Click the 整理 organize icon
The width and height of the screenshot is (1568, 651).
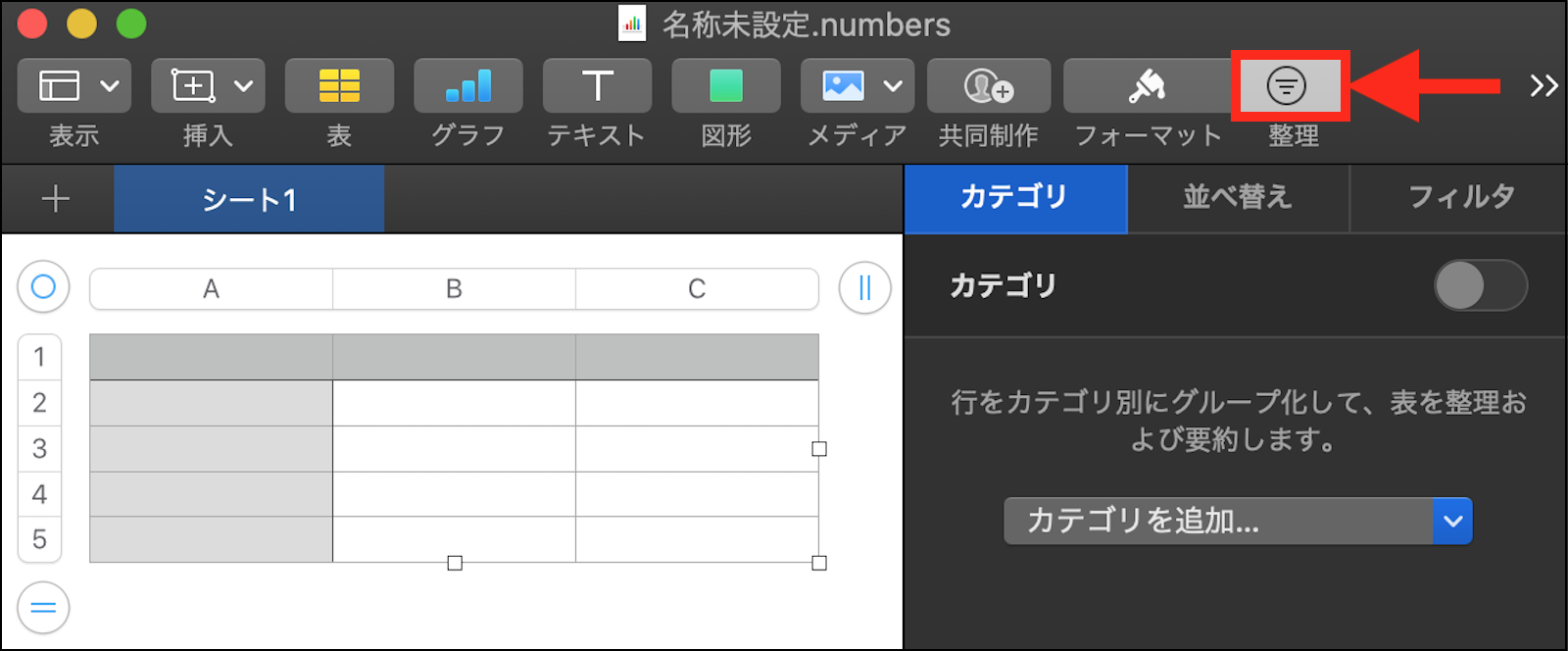tap(1287, 86)
